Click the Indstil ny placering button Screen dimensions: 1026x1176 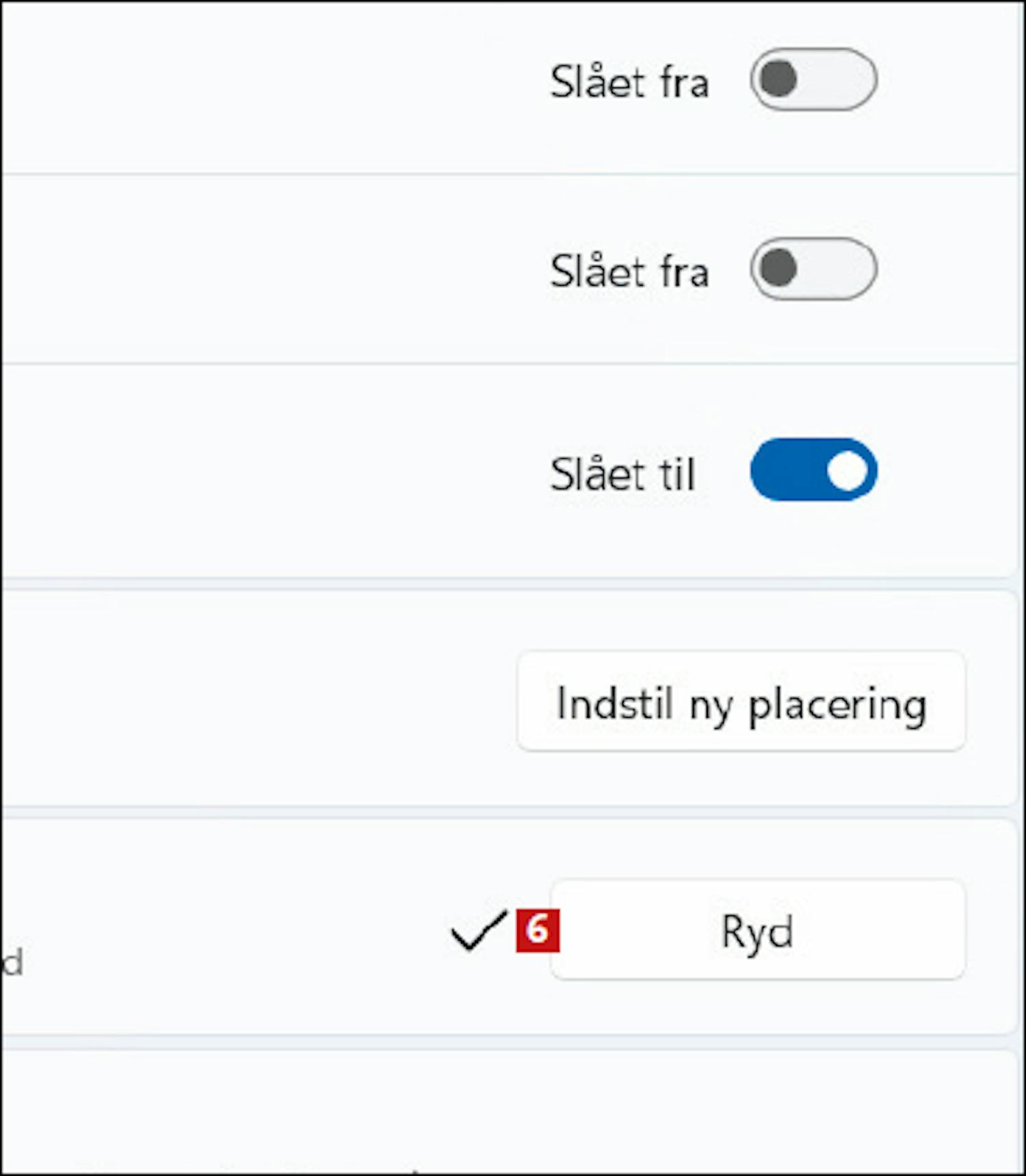pyautogui.click(x=741, y=701)
